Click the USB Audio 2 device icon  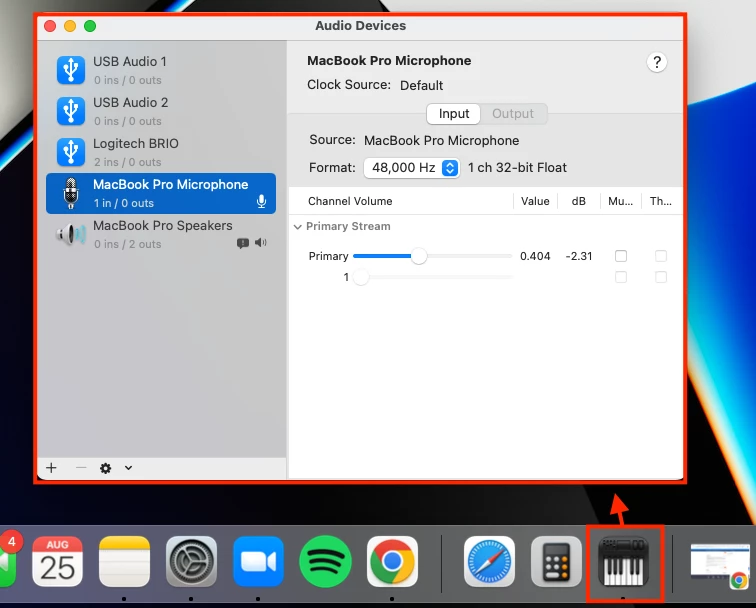(x=71, y=111)
